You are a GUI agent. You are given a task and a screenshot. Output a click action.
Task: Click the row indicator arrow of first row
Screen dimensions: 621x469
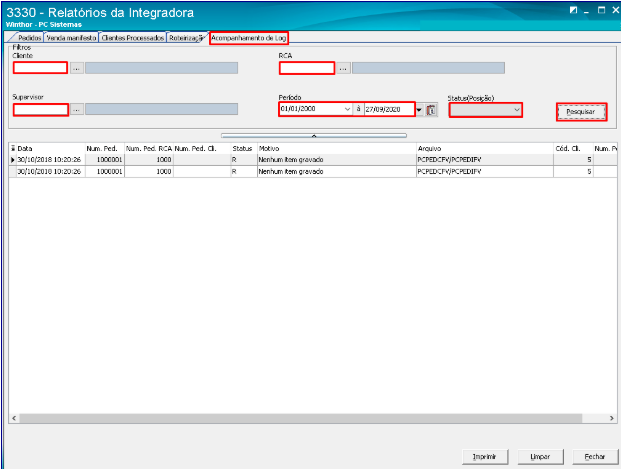[13, 160]
